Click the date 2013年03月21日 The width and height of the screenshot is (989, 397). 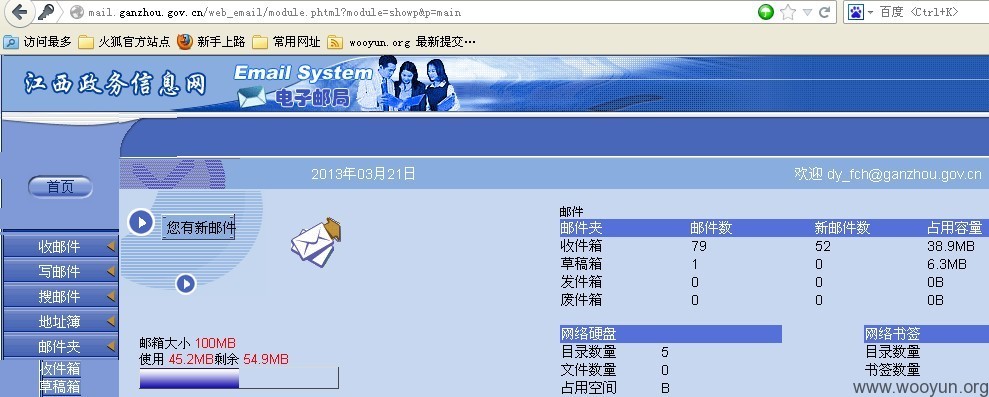363,174
